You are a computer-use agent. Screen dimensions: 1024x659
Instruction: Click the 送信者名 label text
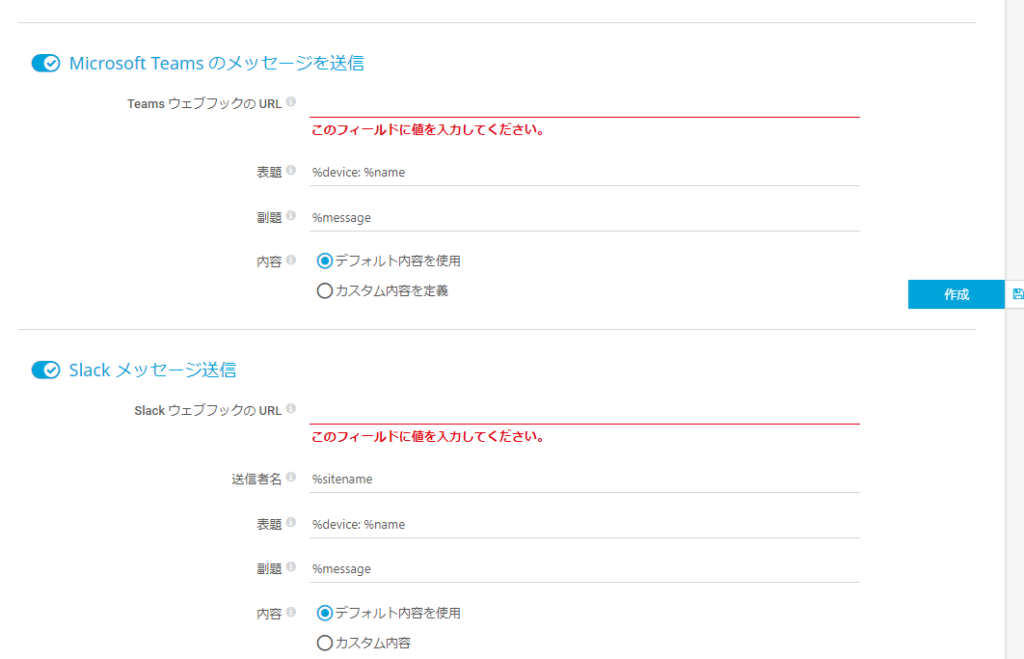point(257,479)
